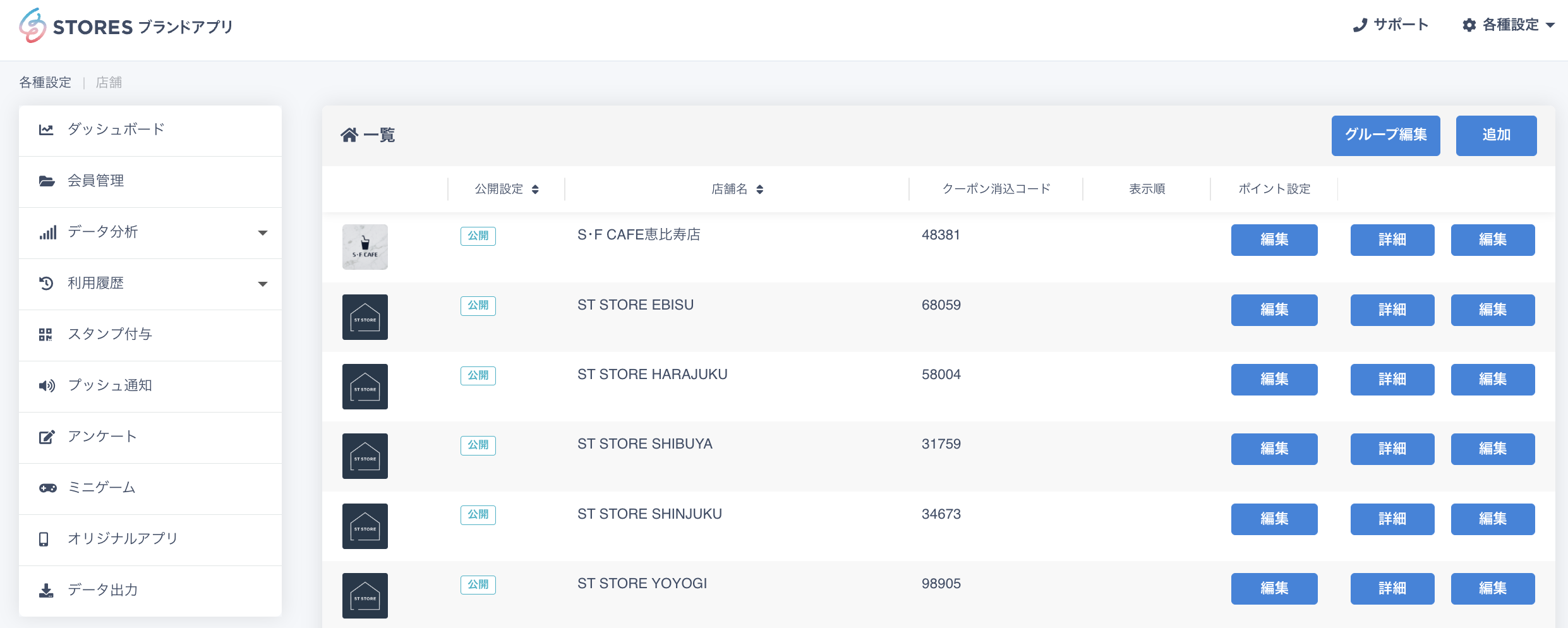Screen dimensions: 1568x628
Task: Click the survey pencil icon
Action: (x=47, y=437)
